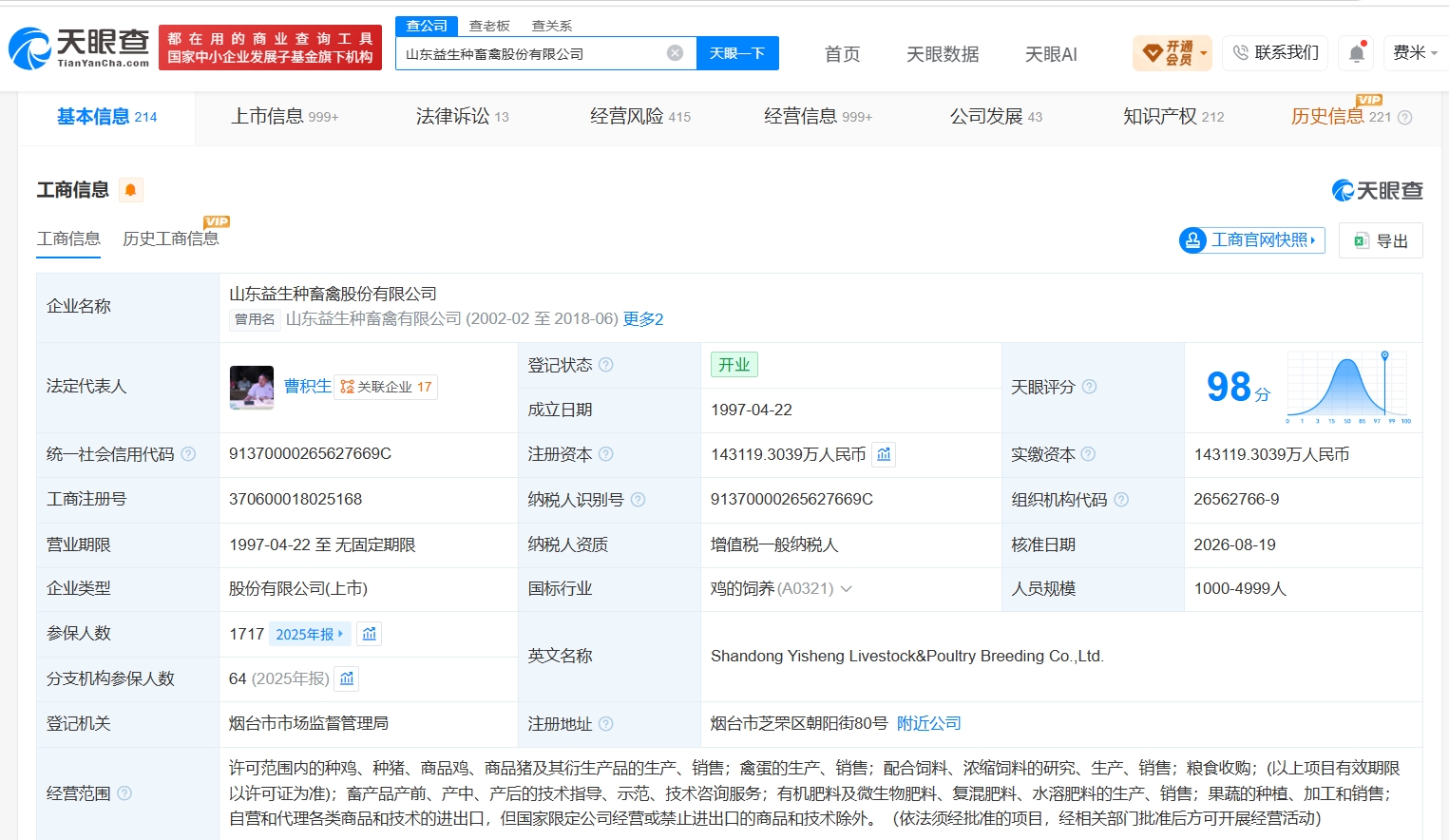Click the 组织机构代码 value 26562766-9
The height and width of the screenshot is (840, 1449).
coord(1236,500)
